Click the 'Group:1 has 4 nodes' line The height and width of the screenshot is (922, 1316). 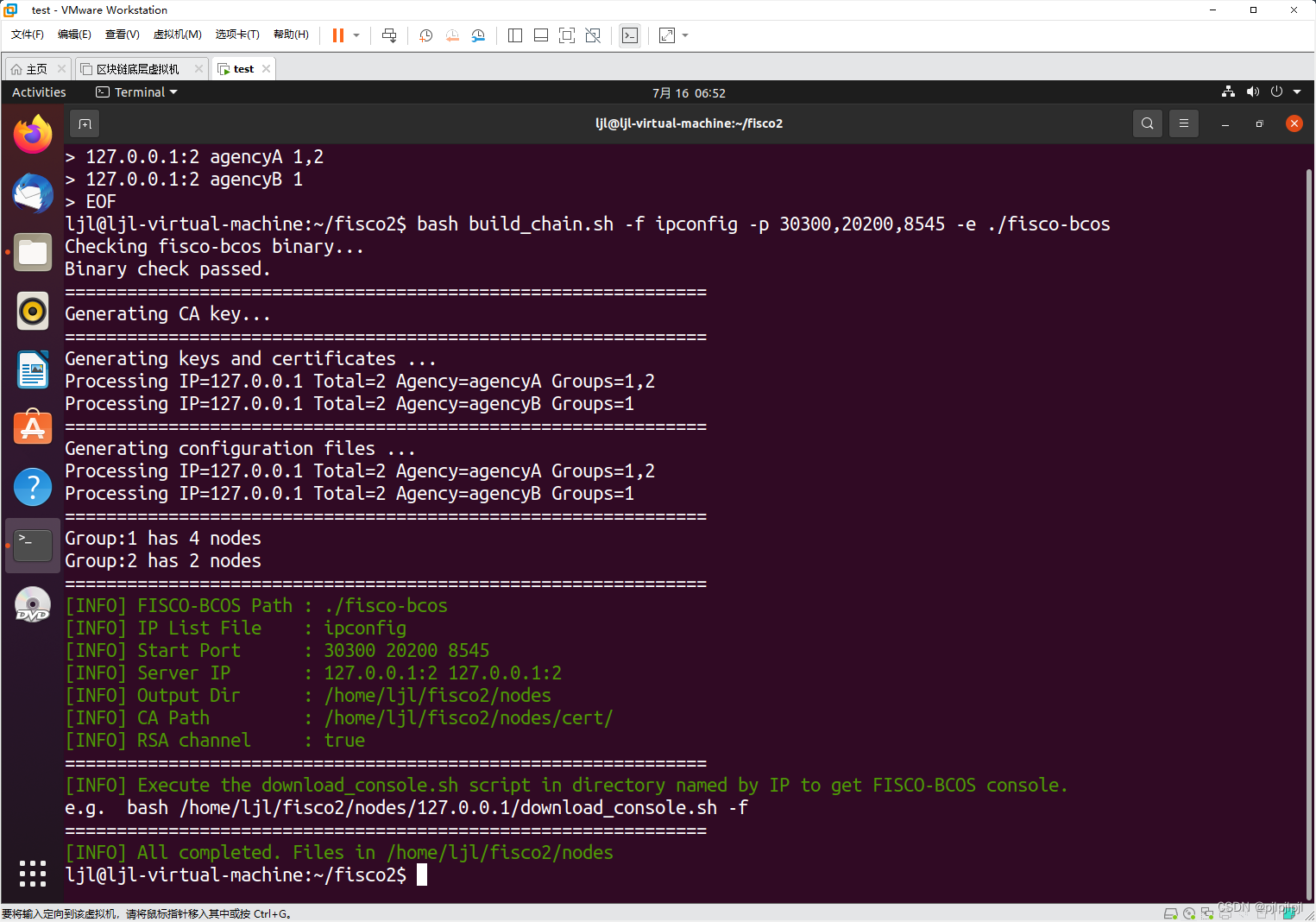click(163, 538)
